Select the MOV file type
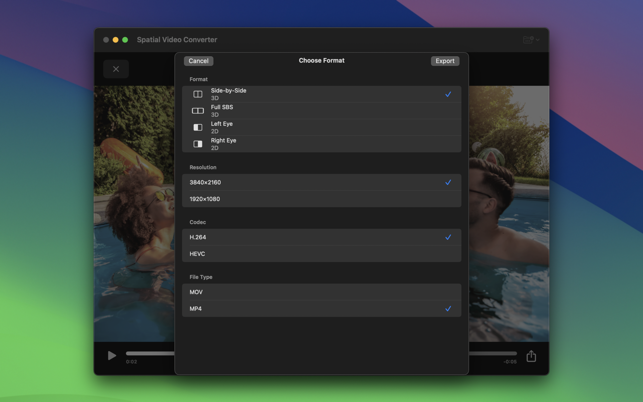Image resolution: width=643 pixels, height=402 pixels. pyautogui.click(x=322, y=292)
